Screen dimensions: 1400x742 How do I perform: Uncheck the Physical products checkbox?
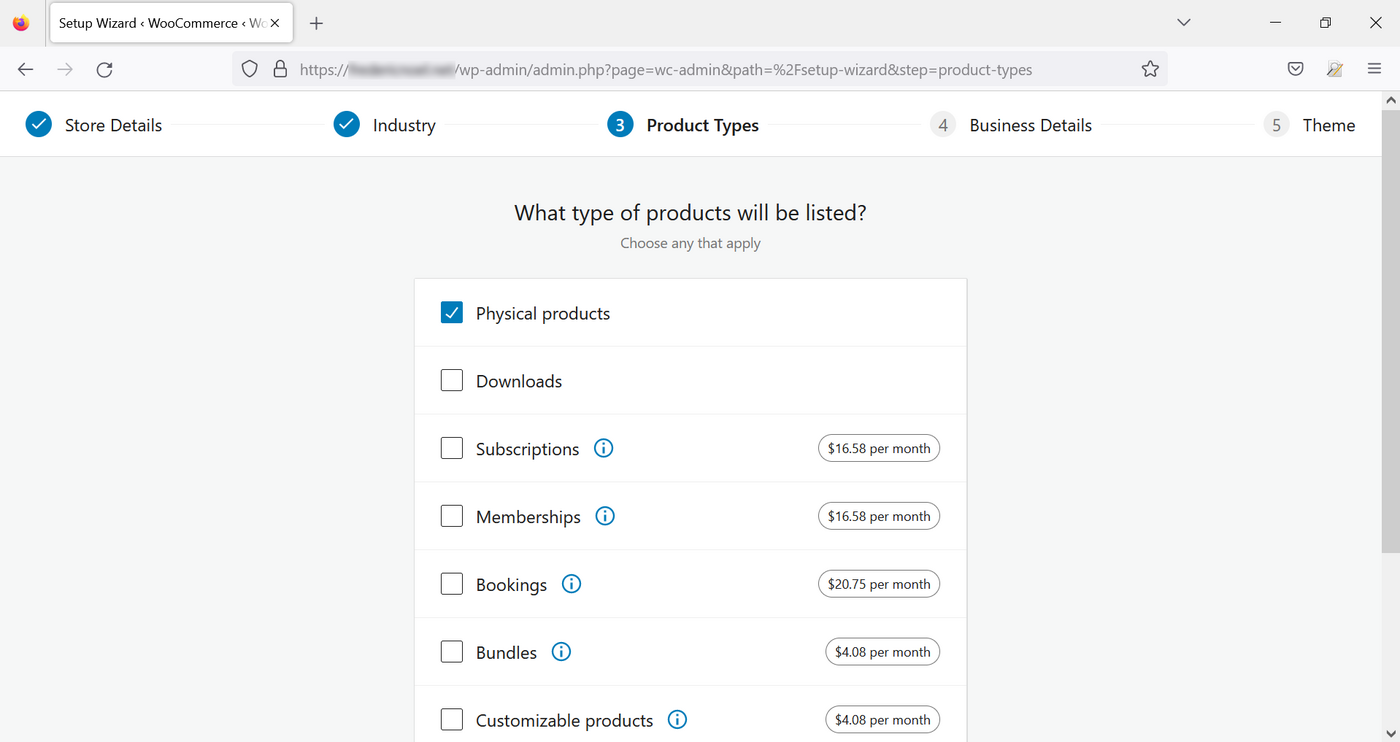point(451,312)
